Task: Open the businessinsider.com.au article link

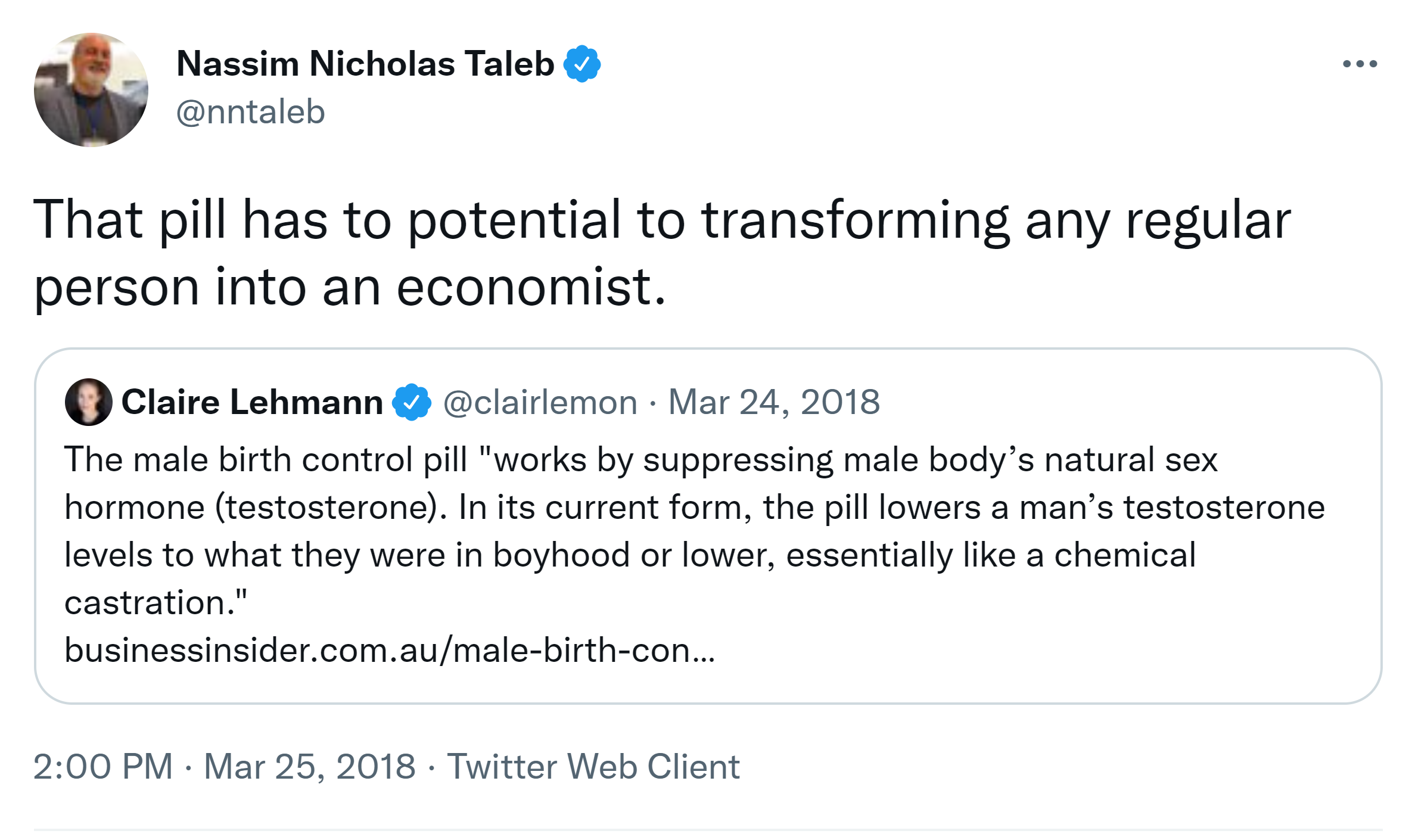Action: pyautogui.click(x=390, y=650)
